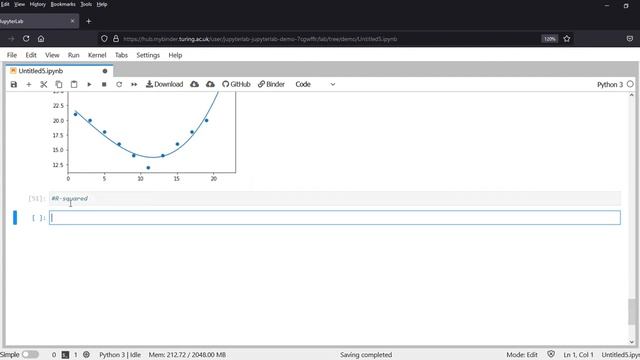Click the kernel status circle indicator
This screenshot has height=360, width=640.
pyautogui.click(x=630, y=84)
